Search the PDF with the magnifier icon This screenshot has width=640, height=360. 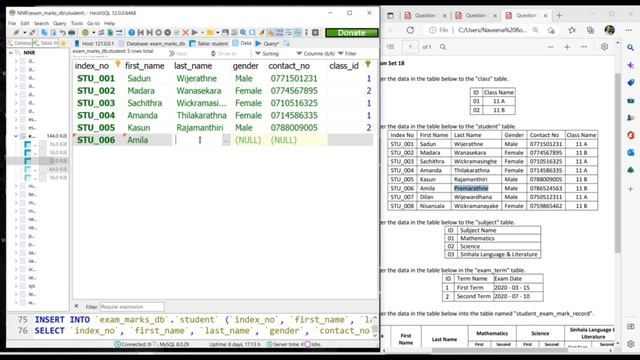[443, 47]
